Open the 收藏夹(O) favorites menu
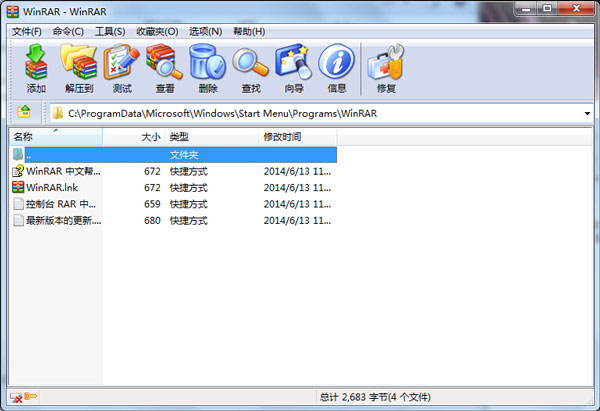The image size is (600, 411). point(157,31)
